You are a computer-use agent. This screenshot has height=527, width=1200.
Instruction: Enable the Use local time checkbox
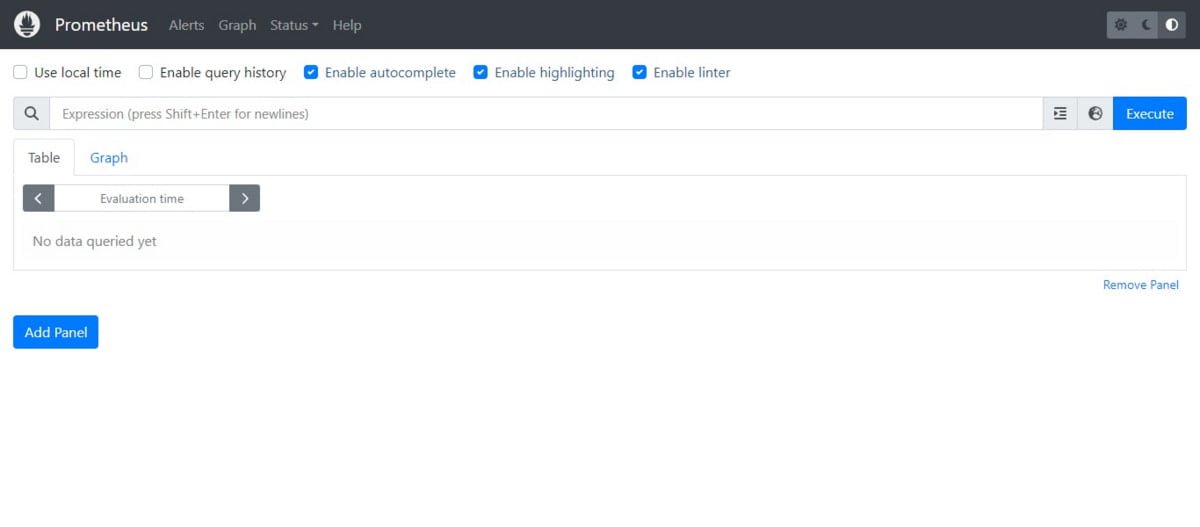(20, 73)
